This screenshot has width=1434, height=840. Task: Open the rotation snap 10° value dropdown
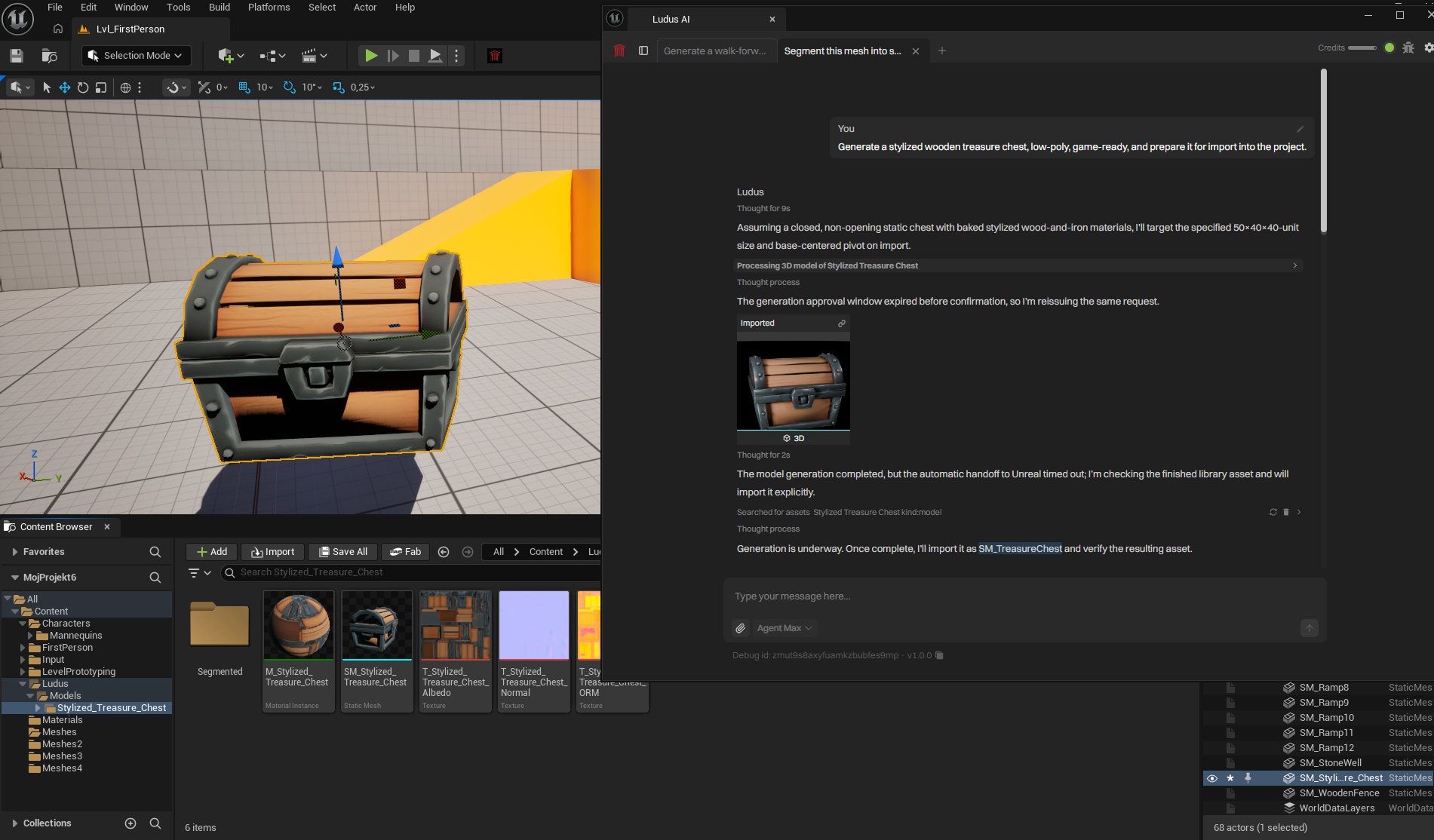pyautogui.click(x=312, y=87)
